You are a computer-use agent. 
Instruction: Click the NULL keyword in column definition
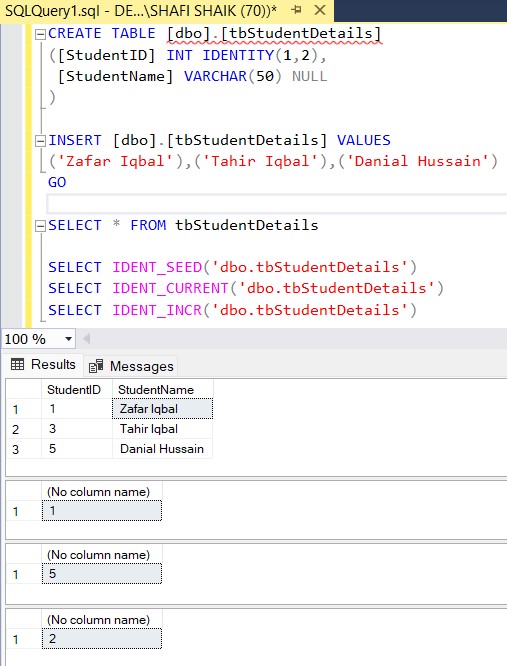tap(310, 76)
